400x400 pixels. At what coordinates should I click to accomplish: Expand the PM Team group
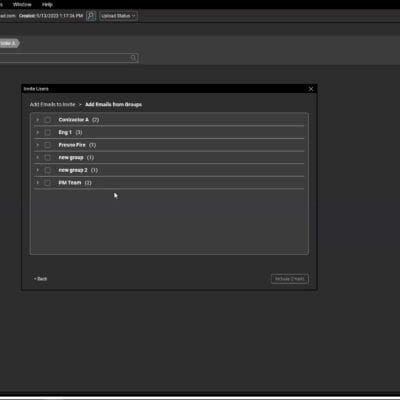[37, 183]
